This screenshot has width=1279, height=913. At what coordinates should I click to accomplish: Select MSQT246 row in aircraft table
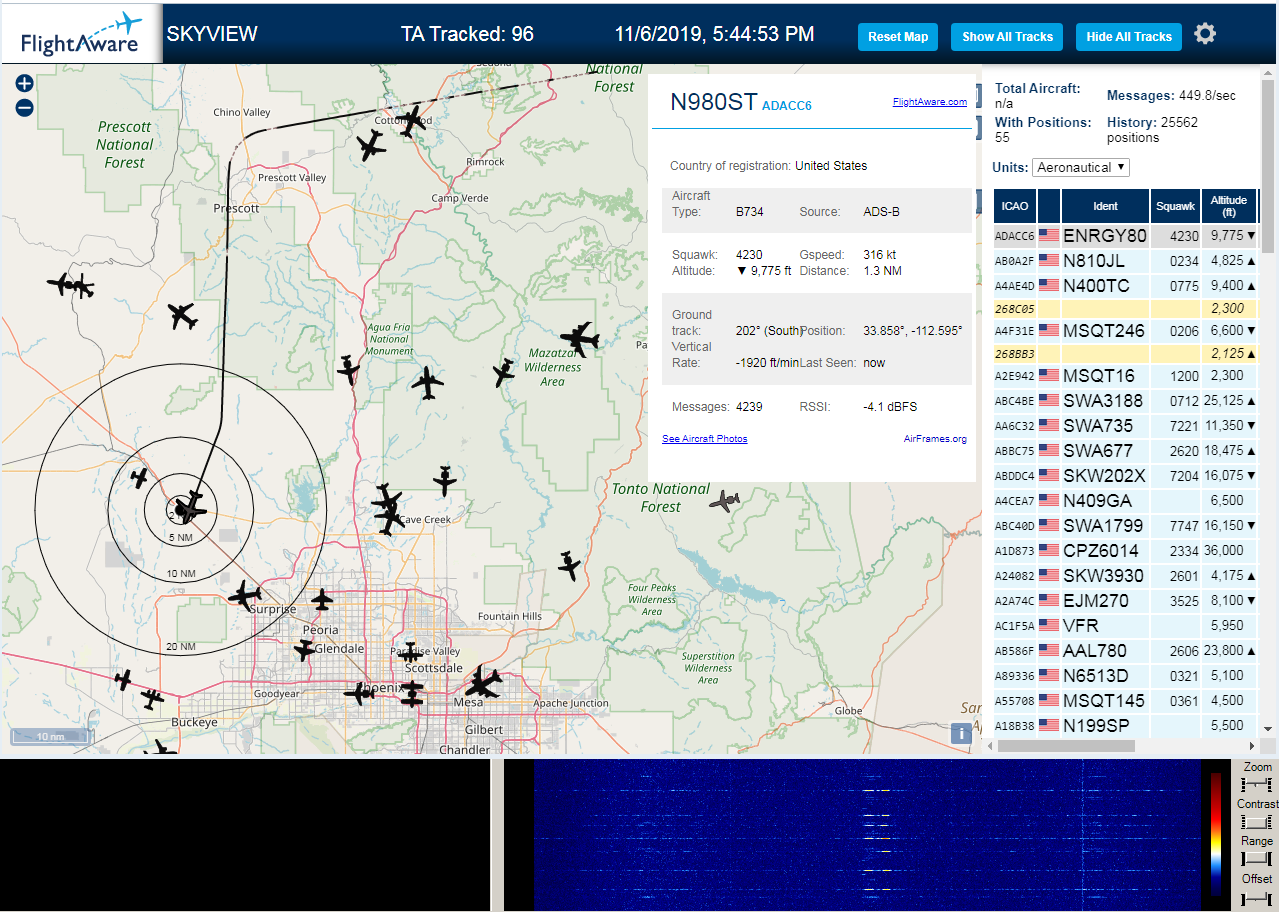point(1125,331)
